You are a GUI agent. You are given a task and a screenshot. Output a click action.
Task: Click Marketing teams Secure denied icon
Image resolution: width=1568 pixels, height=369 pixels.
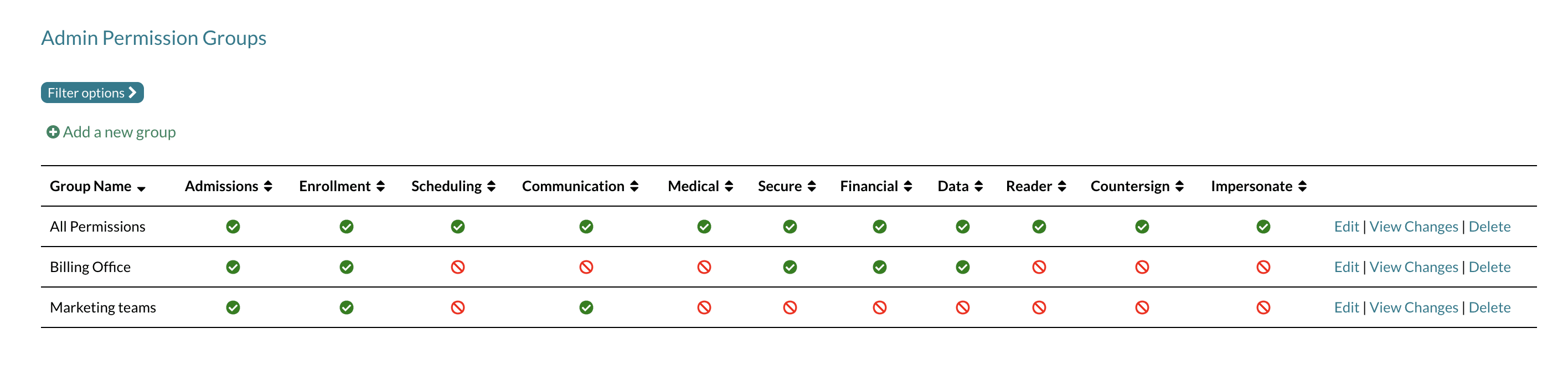(790, 307)
